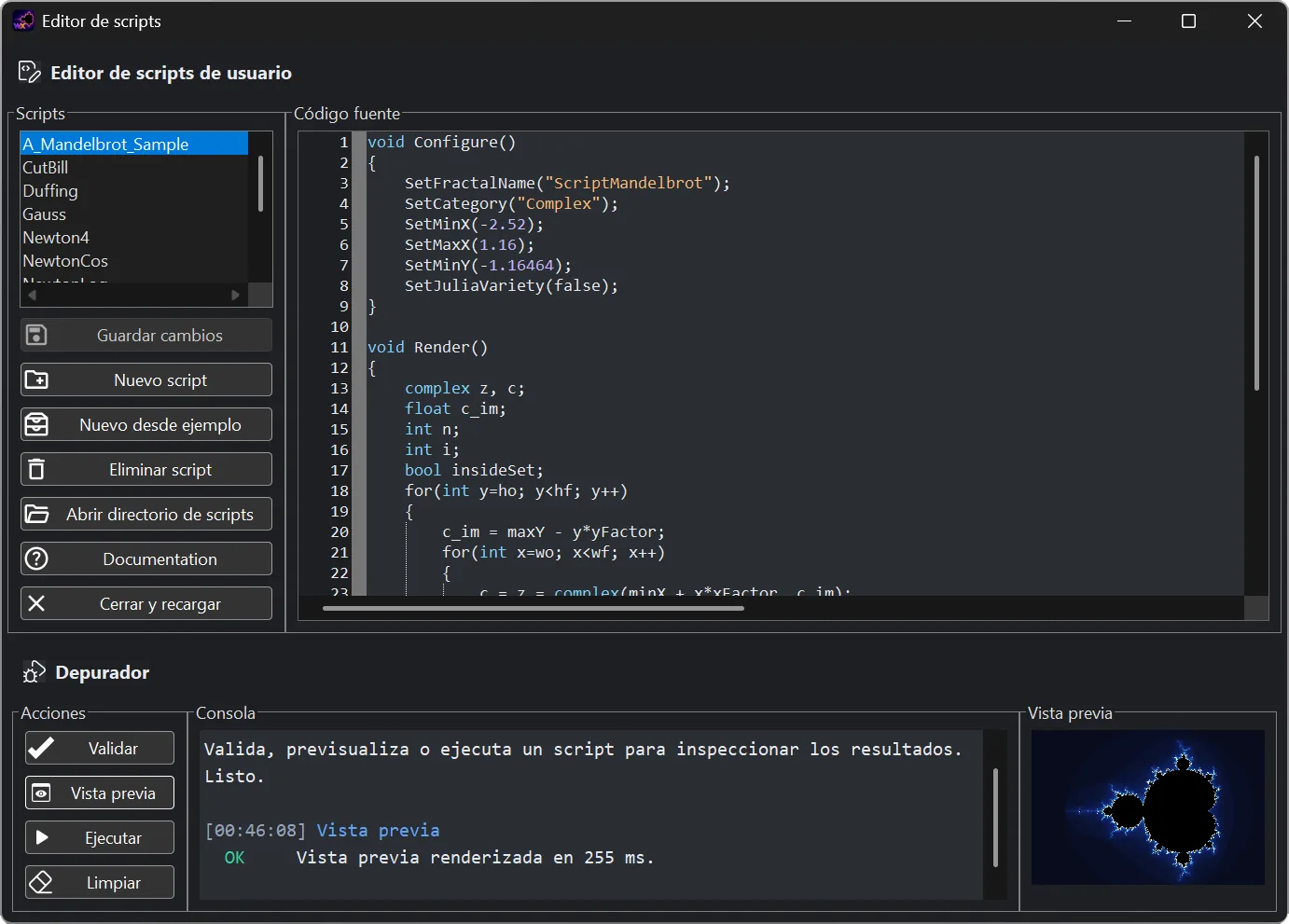Click the int n; declaration line
This screenshot has height=924, width=1289.
tap(432, 429)
